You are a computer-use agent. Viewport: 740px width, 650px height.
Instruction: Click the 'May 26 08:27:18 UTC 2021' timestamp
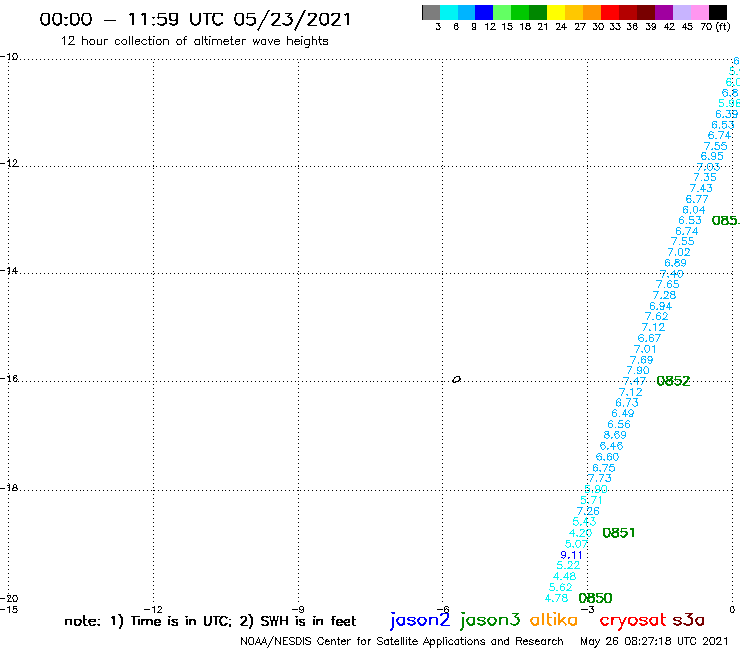click(x=654, y=641)
